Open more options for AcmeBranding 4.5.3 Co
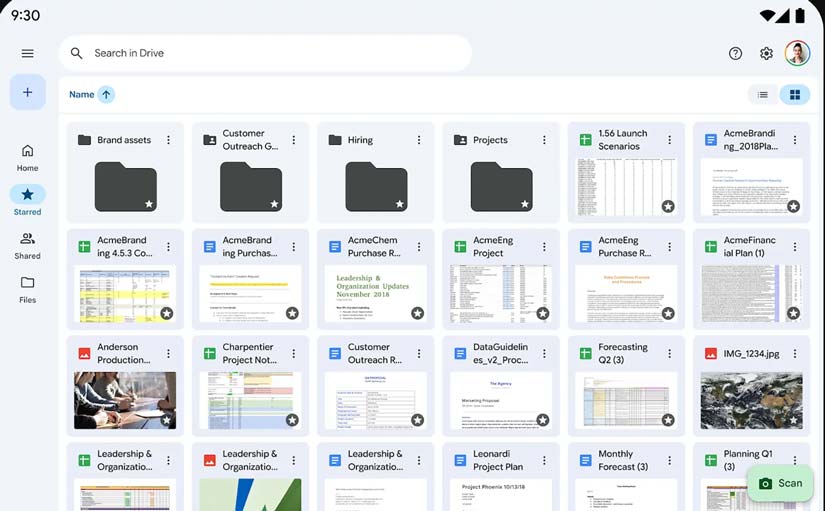 coord(168,247)
